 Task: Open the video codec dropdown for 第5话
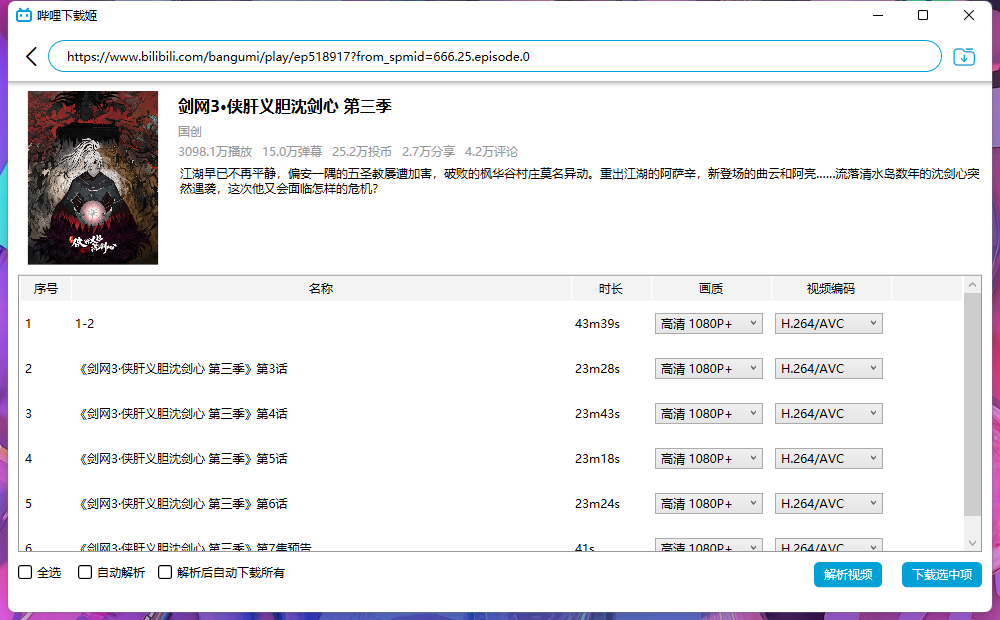pos(828,459)
